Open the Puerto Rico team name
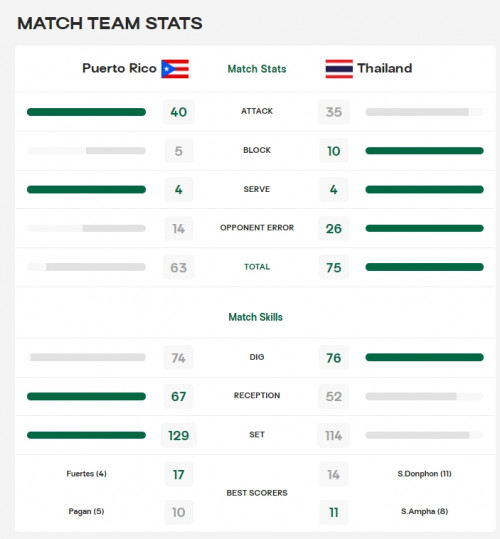 click(x=119, y=68)
